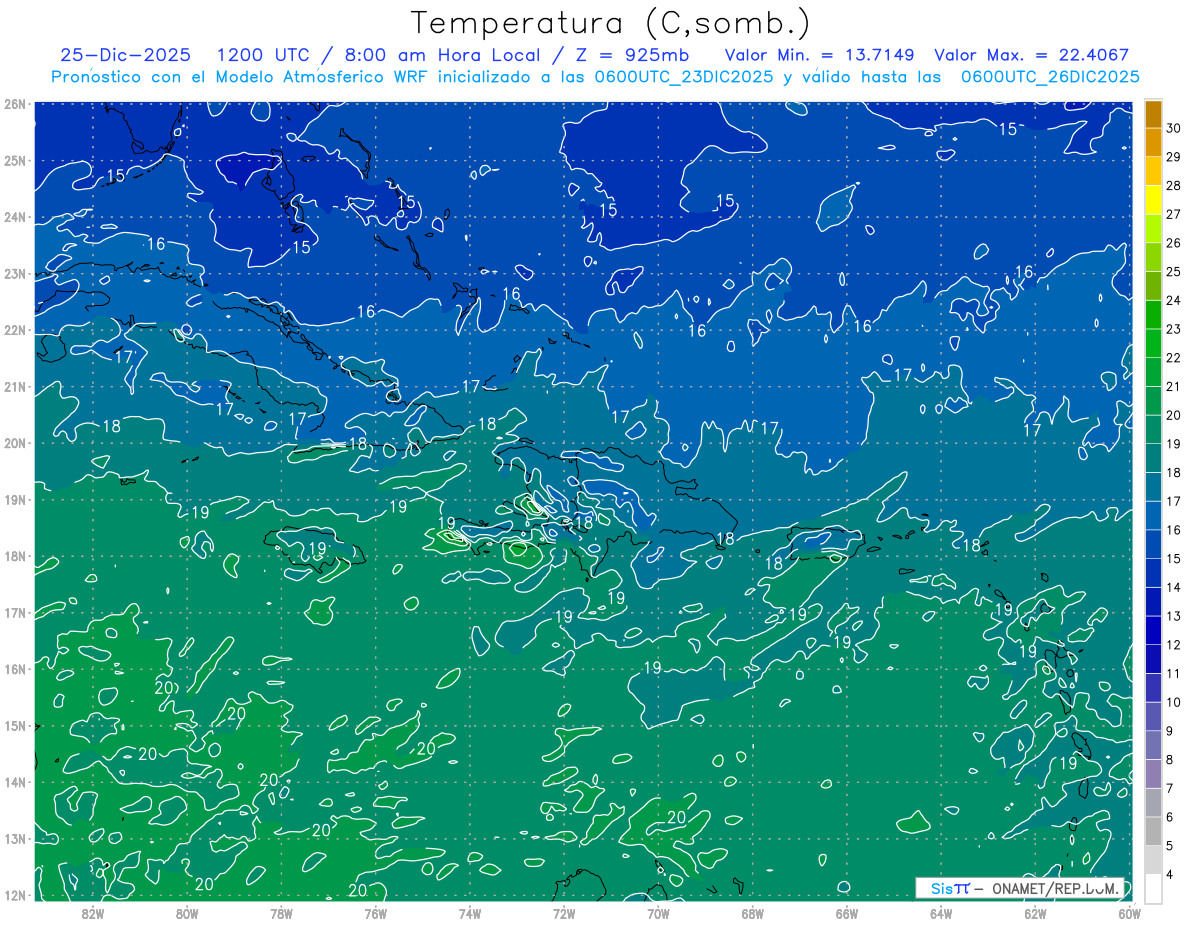The height and width of the screenshot is (927, 1200).
Task: Click color scale label '13'
Action: click(x=1174, y=616)
